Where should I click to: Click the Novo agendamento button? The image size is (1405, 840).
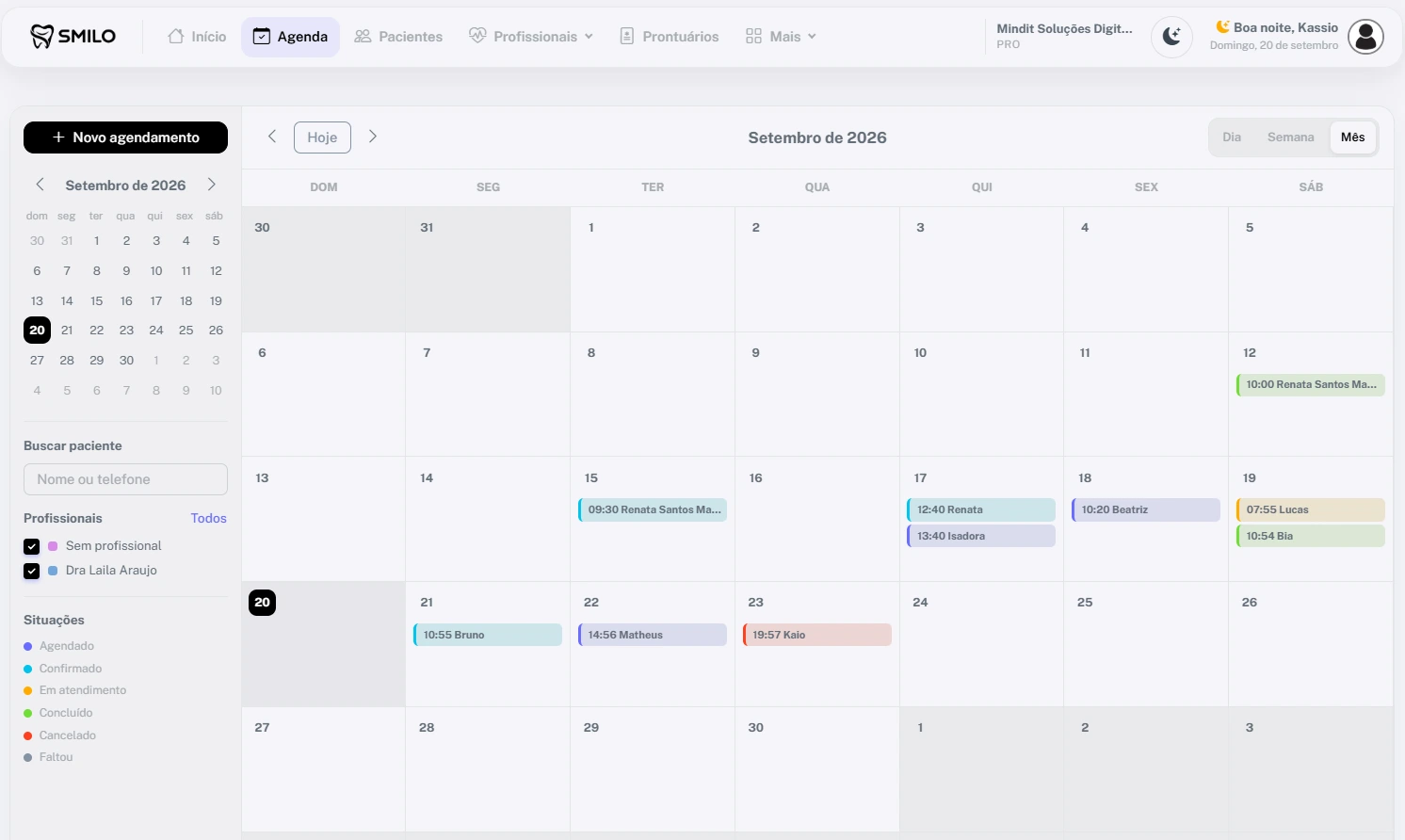point(125,137)
